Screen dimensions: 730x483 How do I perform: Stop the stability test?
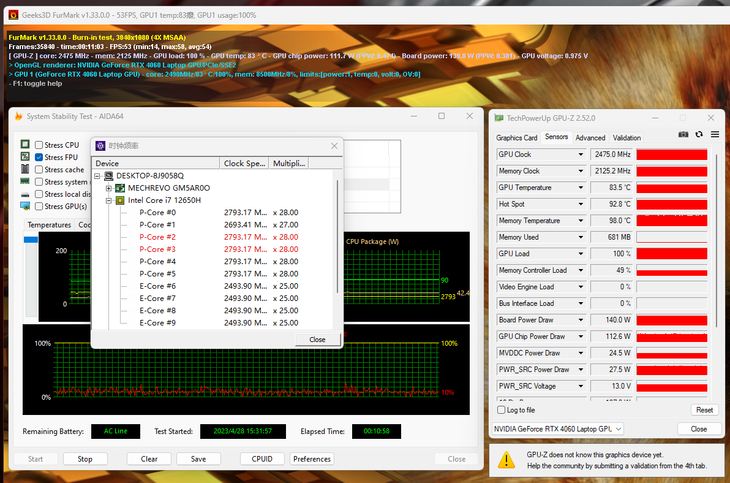pyautogui.click(x=85, y=459)
